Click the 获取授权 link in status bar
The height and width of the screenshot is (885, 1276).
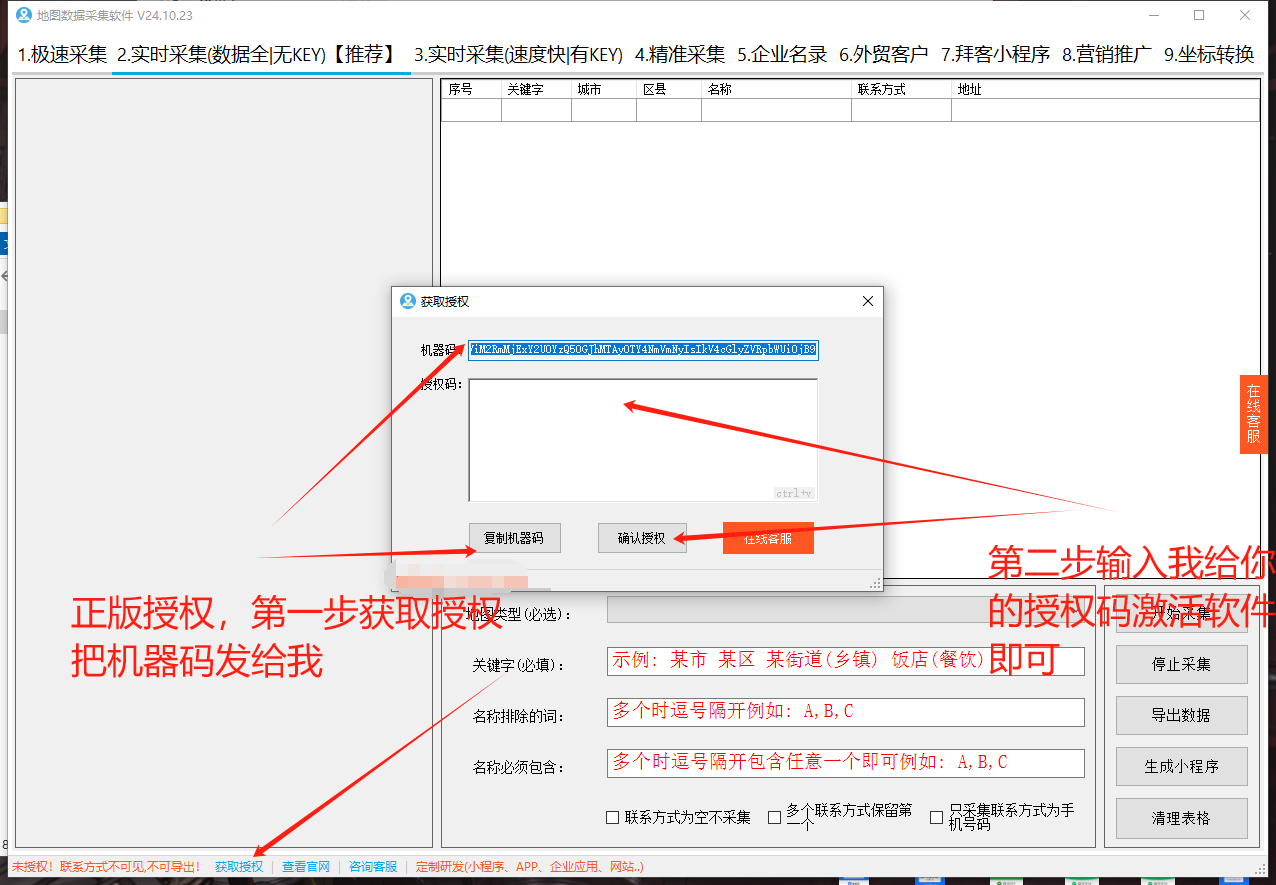point(239,867)
